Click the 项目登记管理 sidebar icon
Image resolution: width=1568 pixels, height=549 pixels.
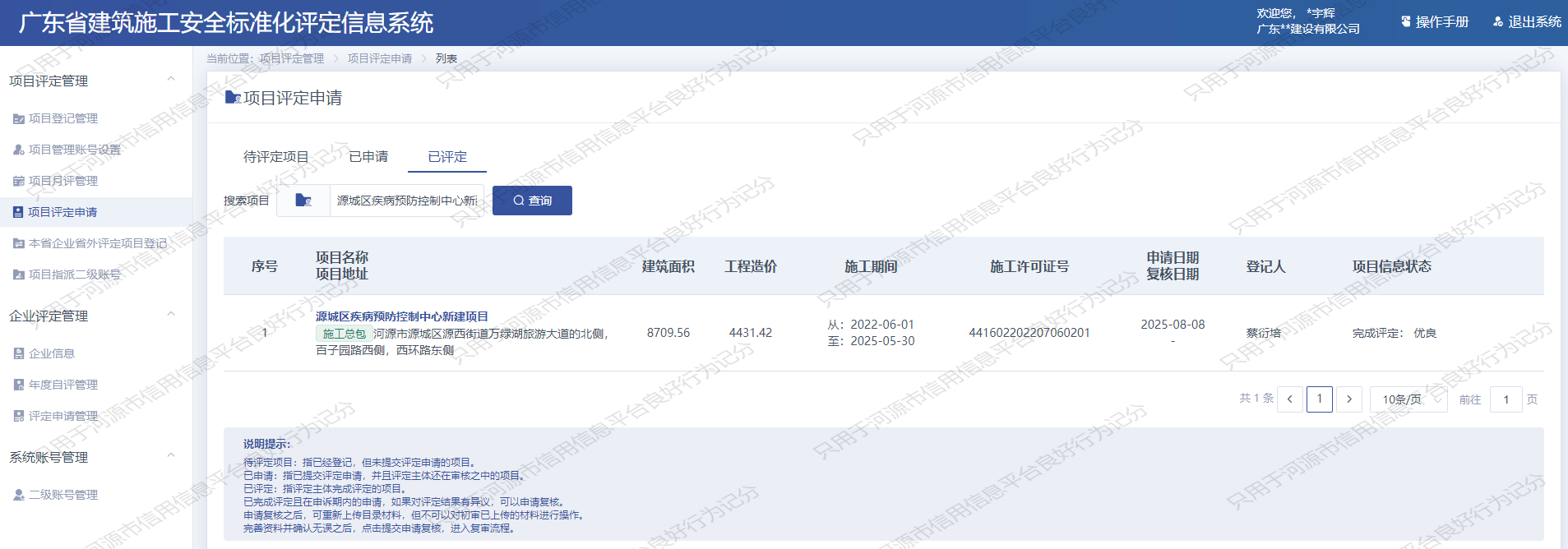(18, 119)
